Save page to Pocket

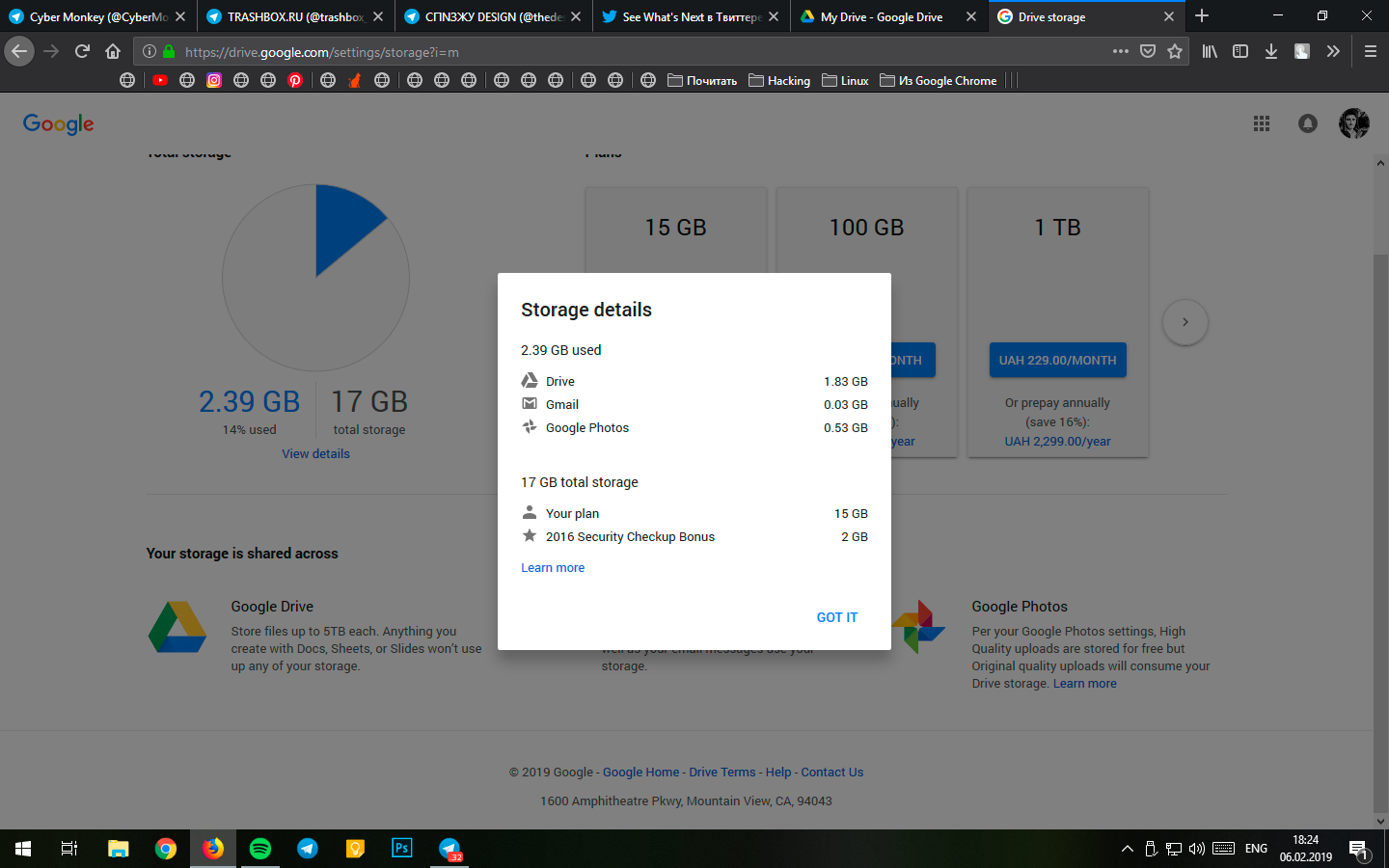(x=1148, y=51)
